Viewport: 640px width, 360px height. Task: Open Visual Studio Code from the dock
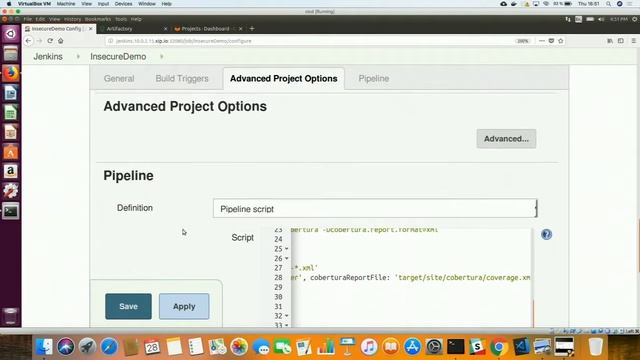521,347
